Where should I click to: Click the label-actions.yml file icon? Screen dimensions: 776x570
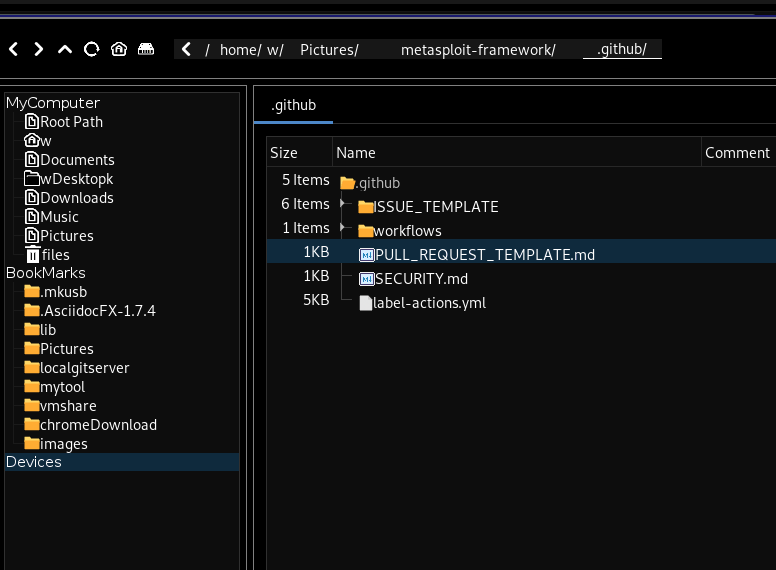pos(366,303)
